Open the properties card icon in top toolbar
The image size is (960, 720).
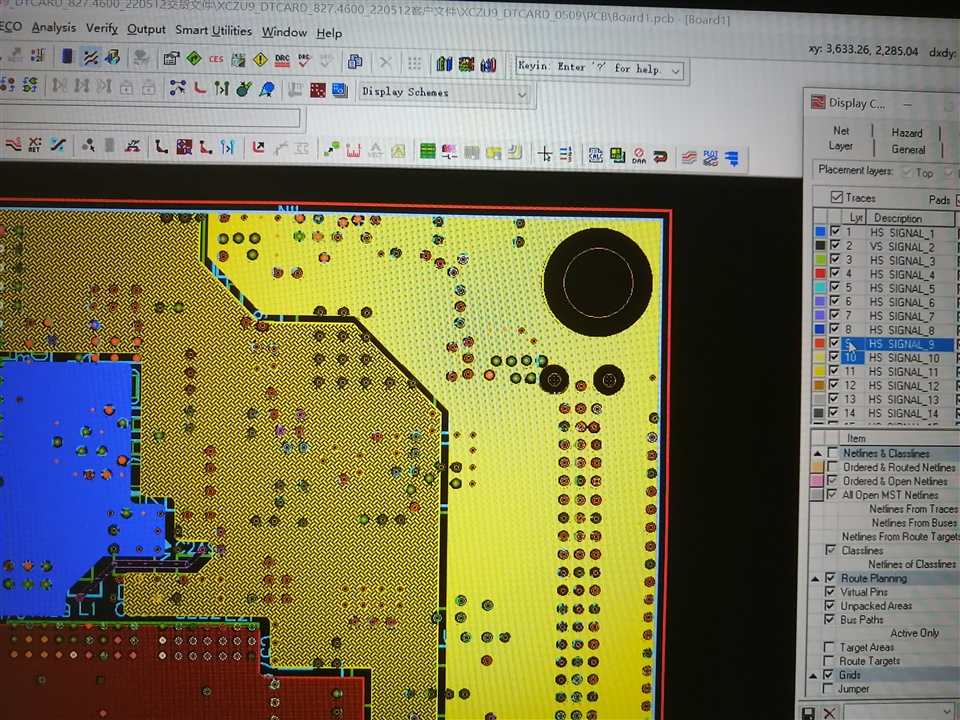tap(171, 59)
